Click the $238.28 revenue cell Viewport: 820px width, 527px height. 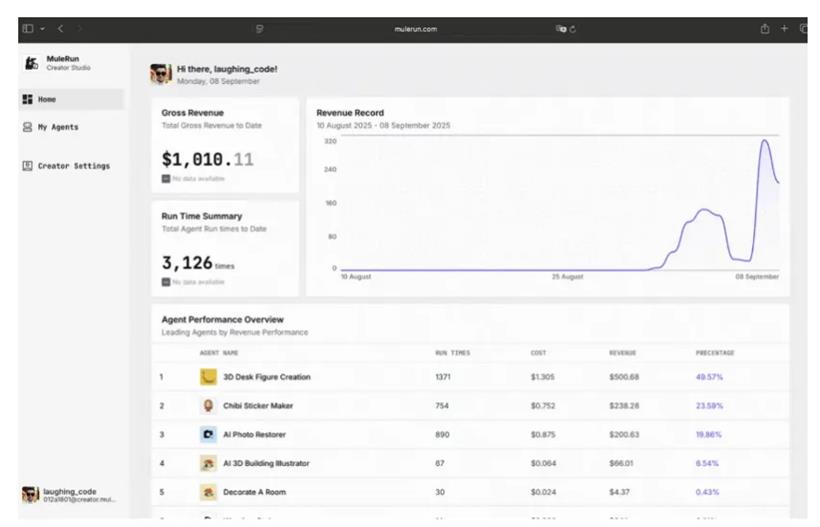click(x=624, y=406)
